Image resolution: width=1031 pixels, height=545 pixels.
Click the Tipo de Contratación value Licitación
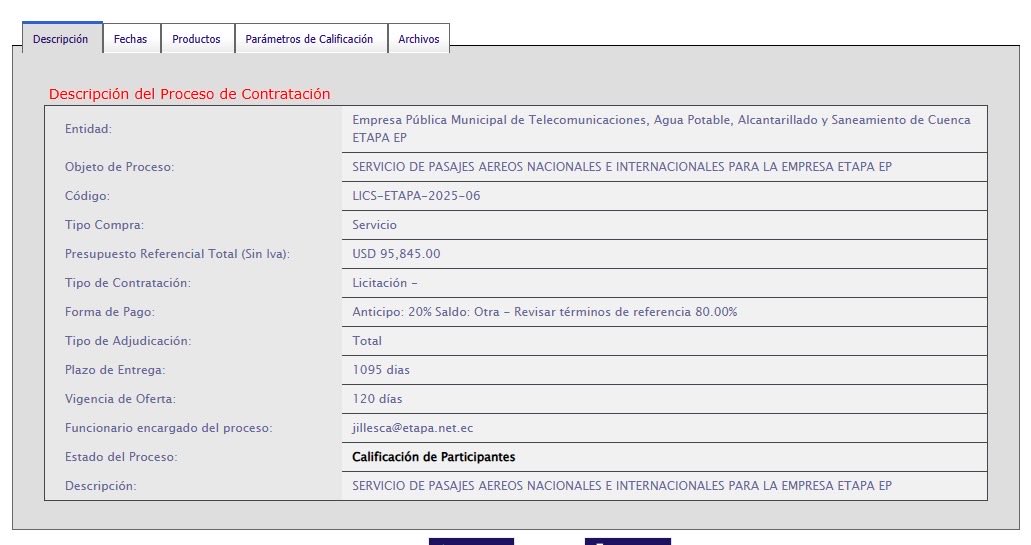click(385, 283)
